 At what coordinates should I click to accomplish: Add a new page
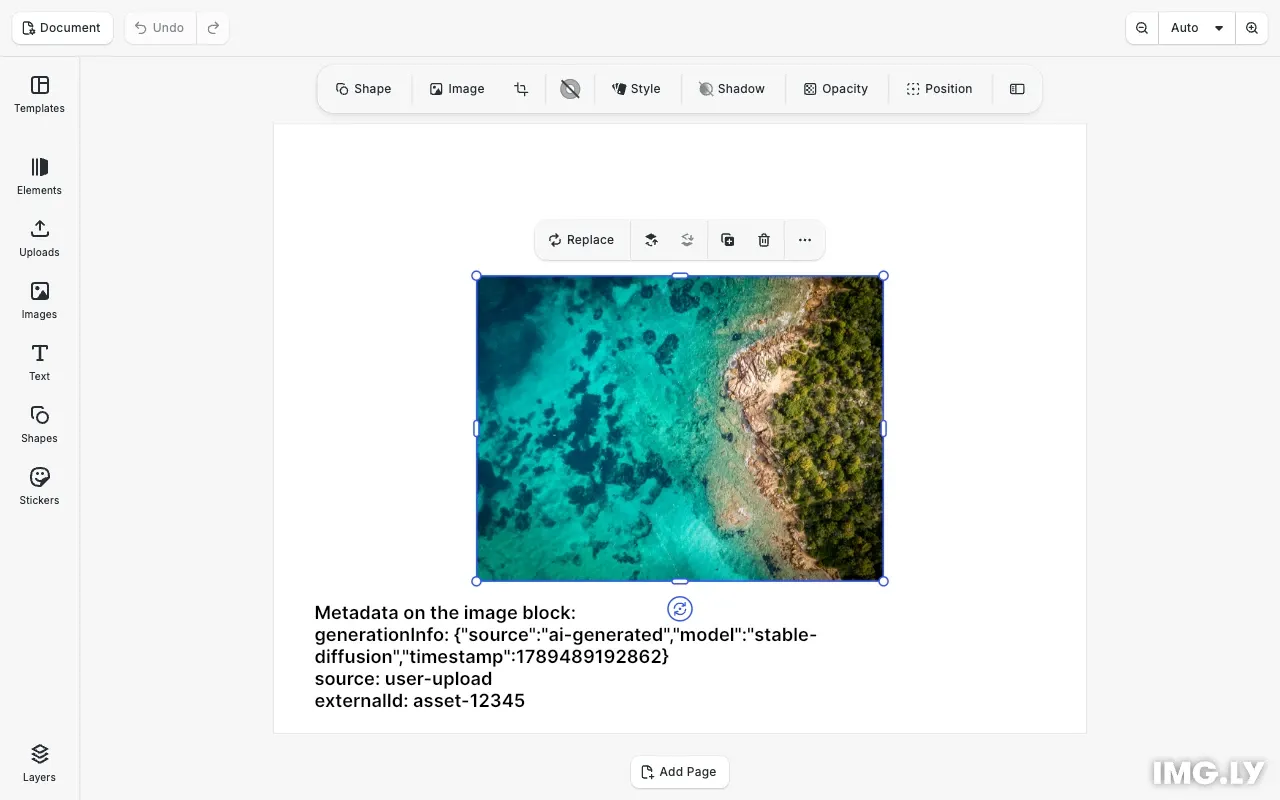coord(679,772)
